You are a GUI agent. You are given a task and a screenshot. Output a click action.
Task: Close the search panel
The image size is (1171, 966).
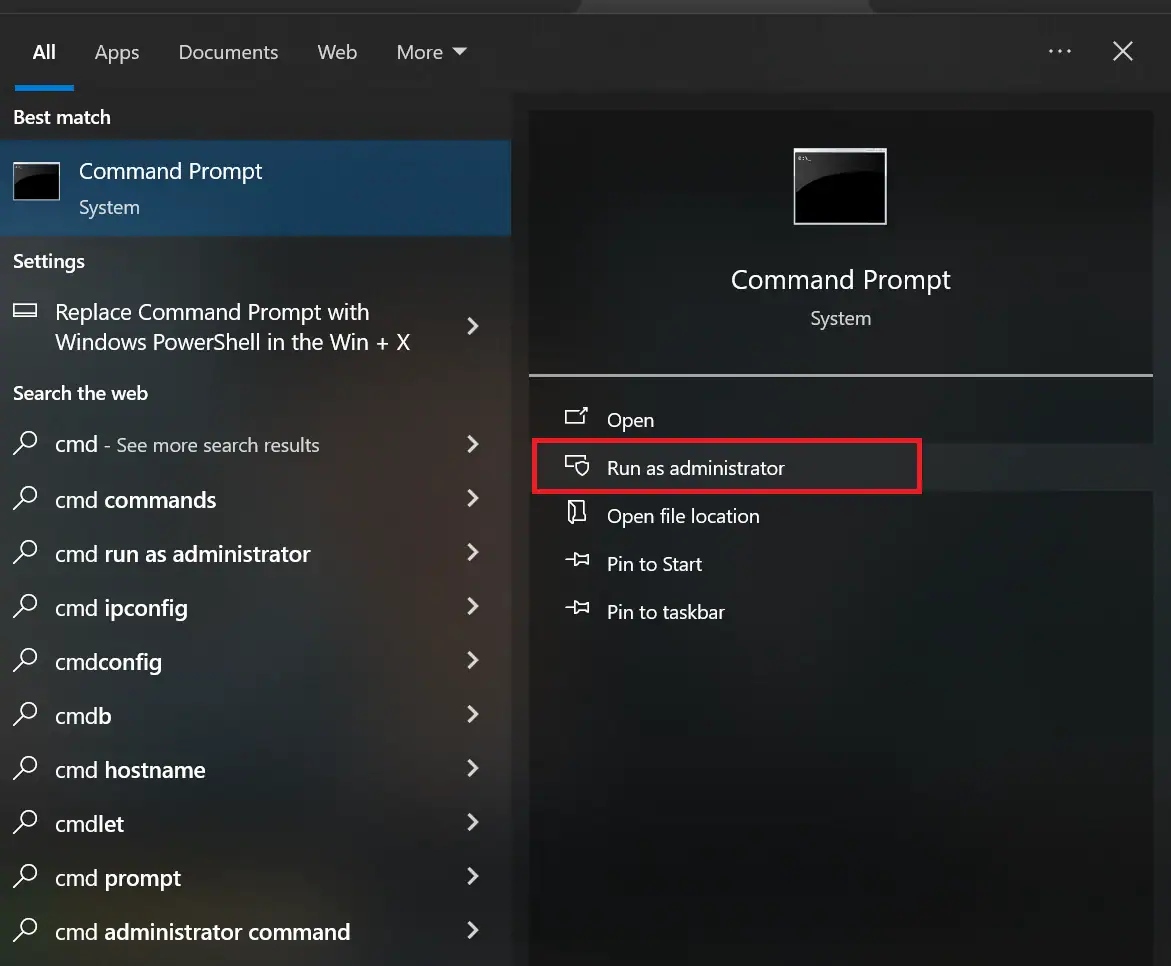pos(1123,52)
